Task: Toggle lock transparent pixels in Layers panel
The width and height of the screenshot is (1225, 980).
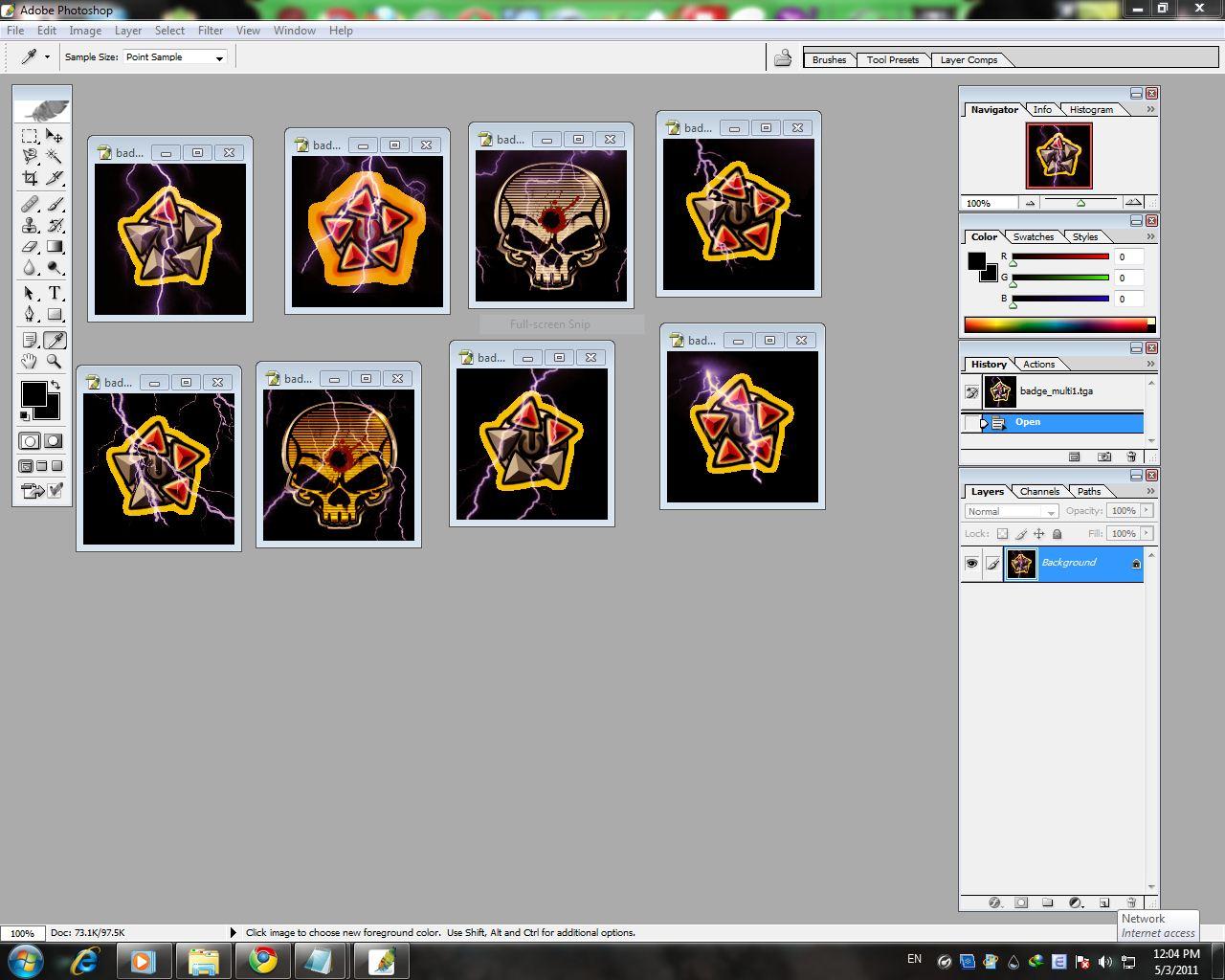Action: point(1002,534)
